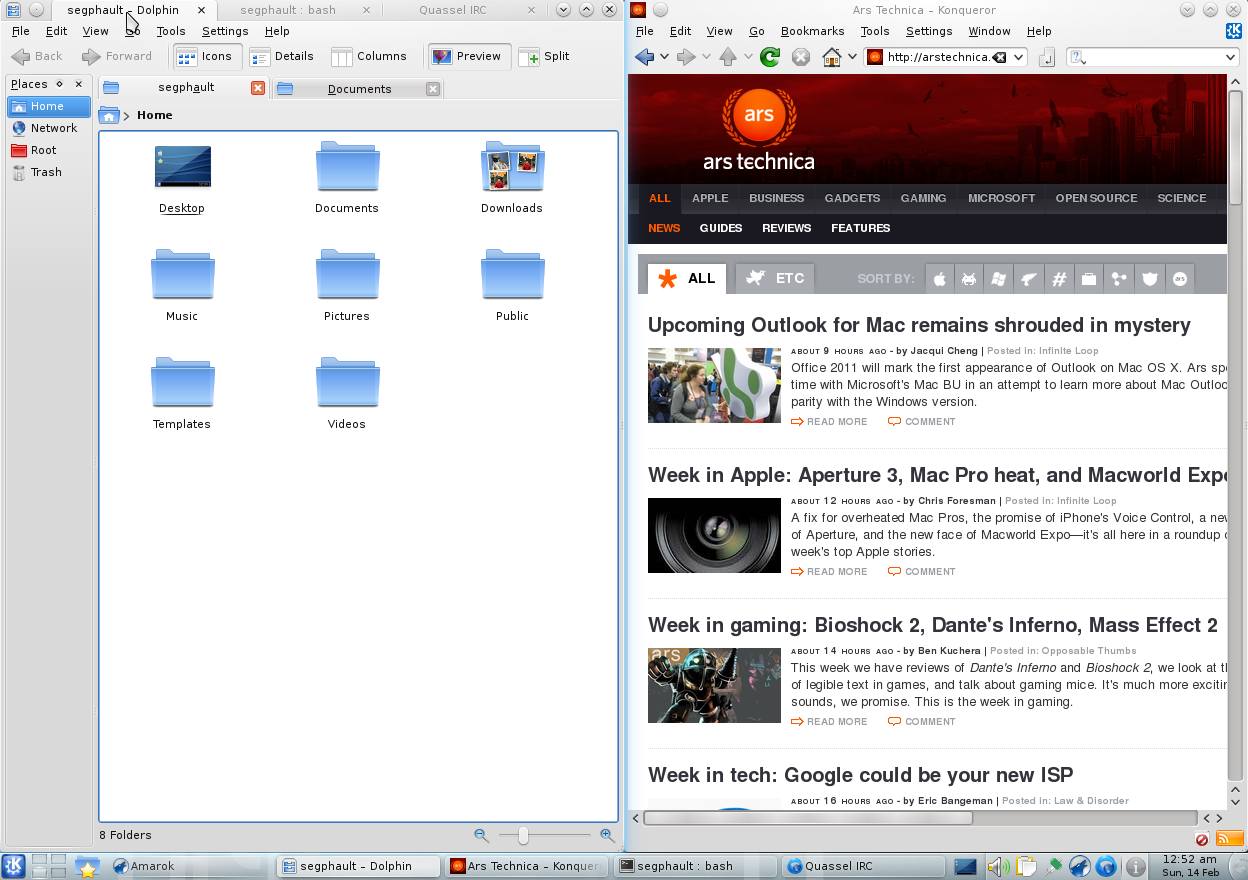This screenshot has height=880, width=1248.
Task: Toggle Preview mode in Dolphin toolbar
Action: (x=469, y=57)
